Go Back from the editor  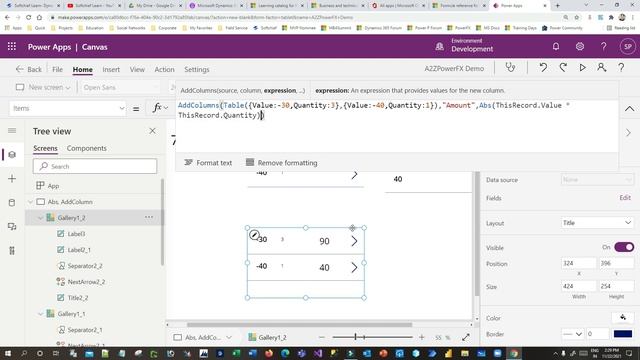click(x=29, y=69)
